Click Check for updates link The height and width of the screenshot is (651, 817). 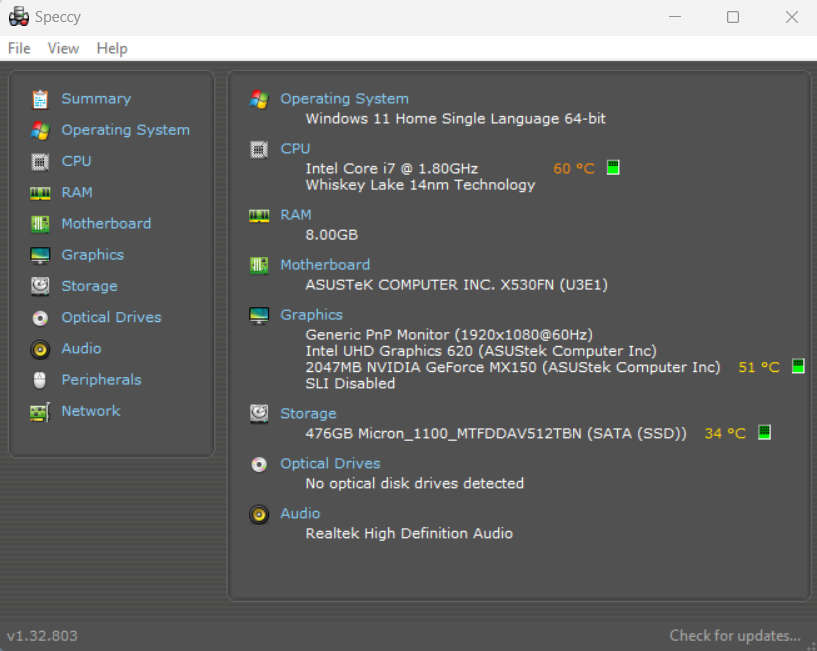pos(734,636)
